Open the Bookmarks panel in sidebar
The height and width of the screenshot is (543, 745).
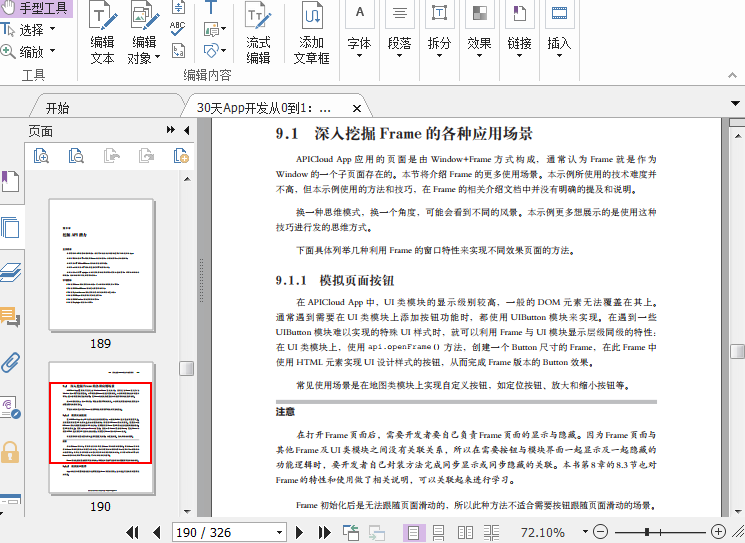pyautogui.click(x=10, y=182)
